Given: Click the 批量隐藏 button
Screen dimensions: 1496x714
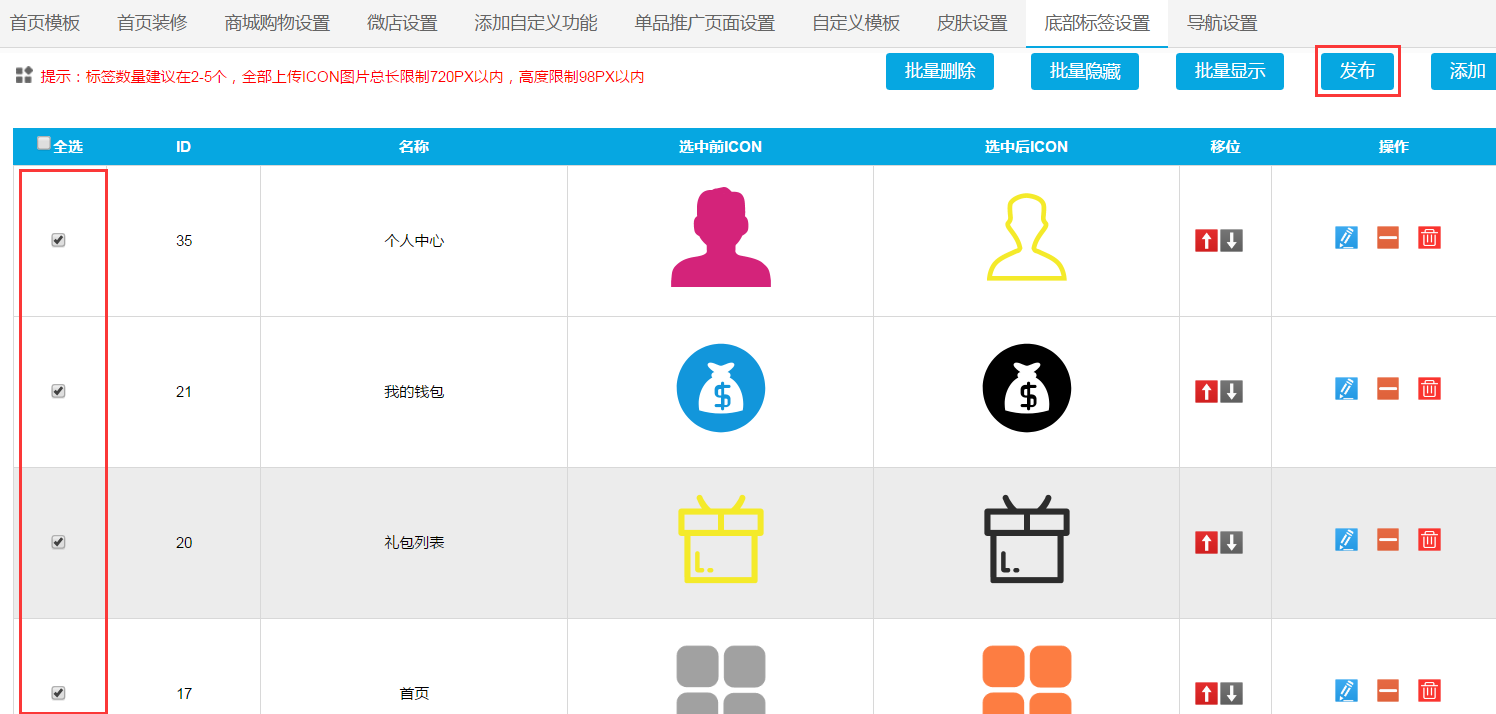Looking at the screenshot, I should pyautogui.click(x=1085, y=71).
